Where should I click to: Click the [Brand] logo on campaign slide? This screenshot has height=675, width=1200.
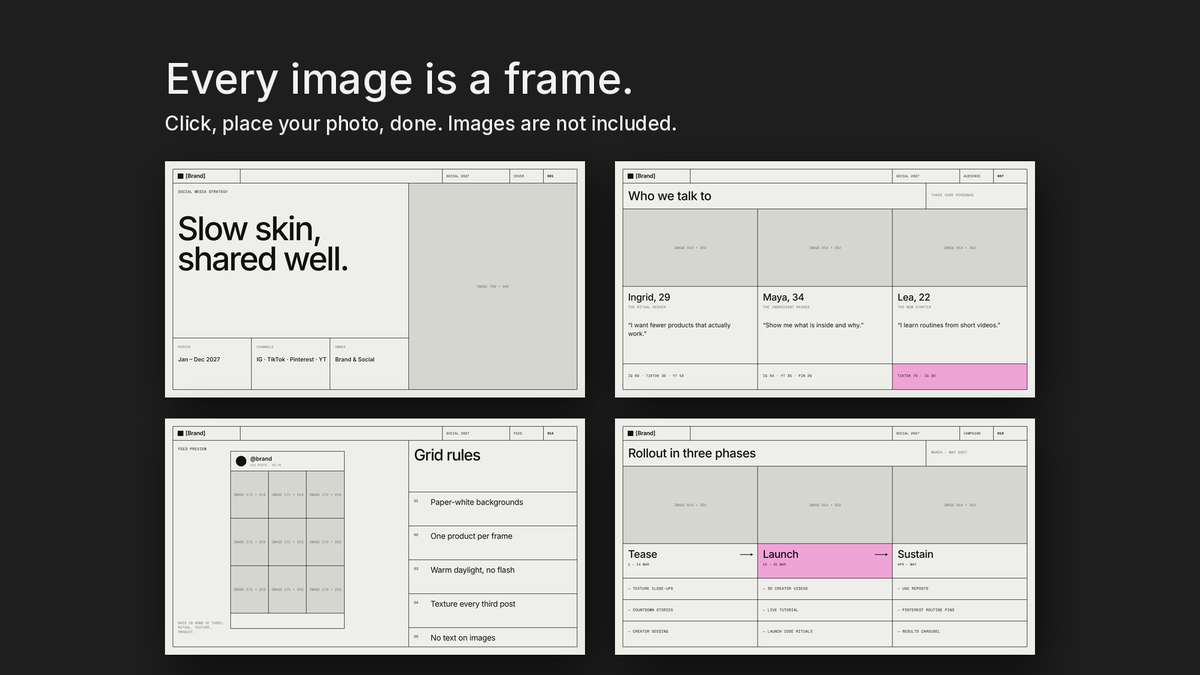point(642,433)
